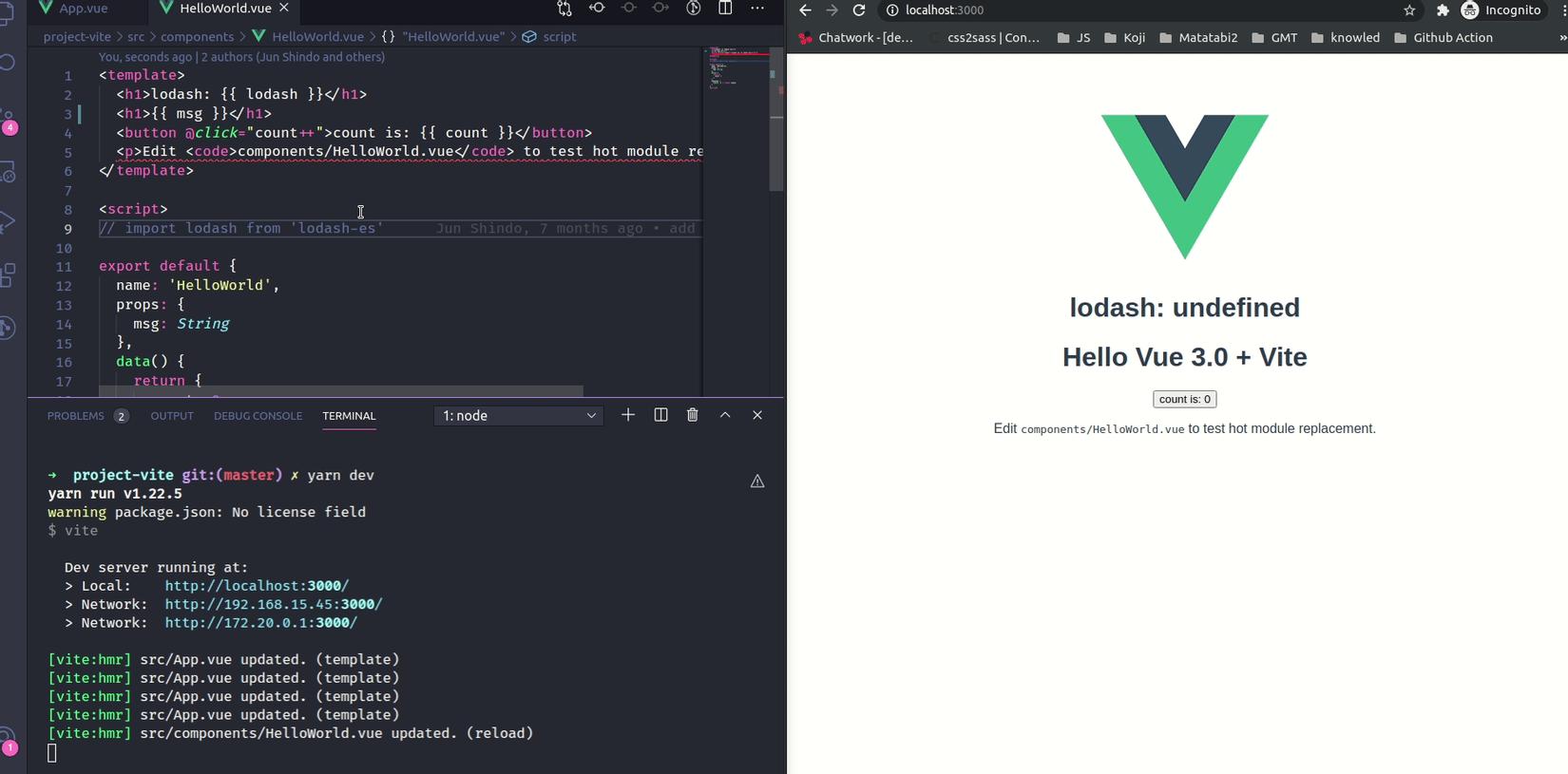Close the terminal panel
The height and width of the screenshot is (774, 1568).
point(757,415)
